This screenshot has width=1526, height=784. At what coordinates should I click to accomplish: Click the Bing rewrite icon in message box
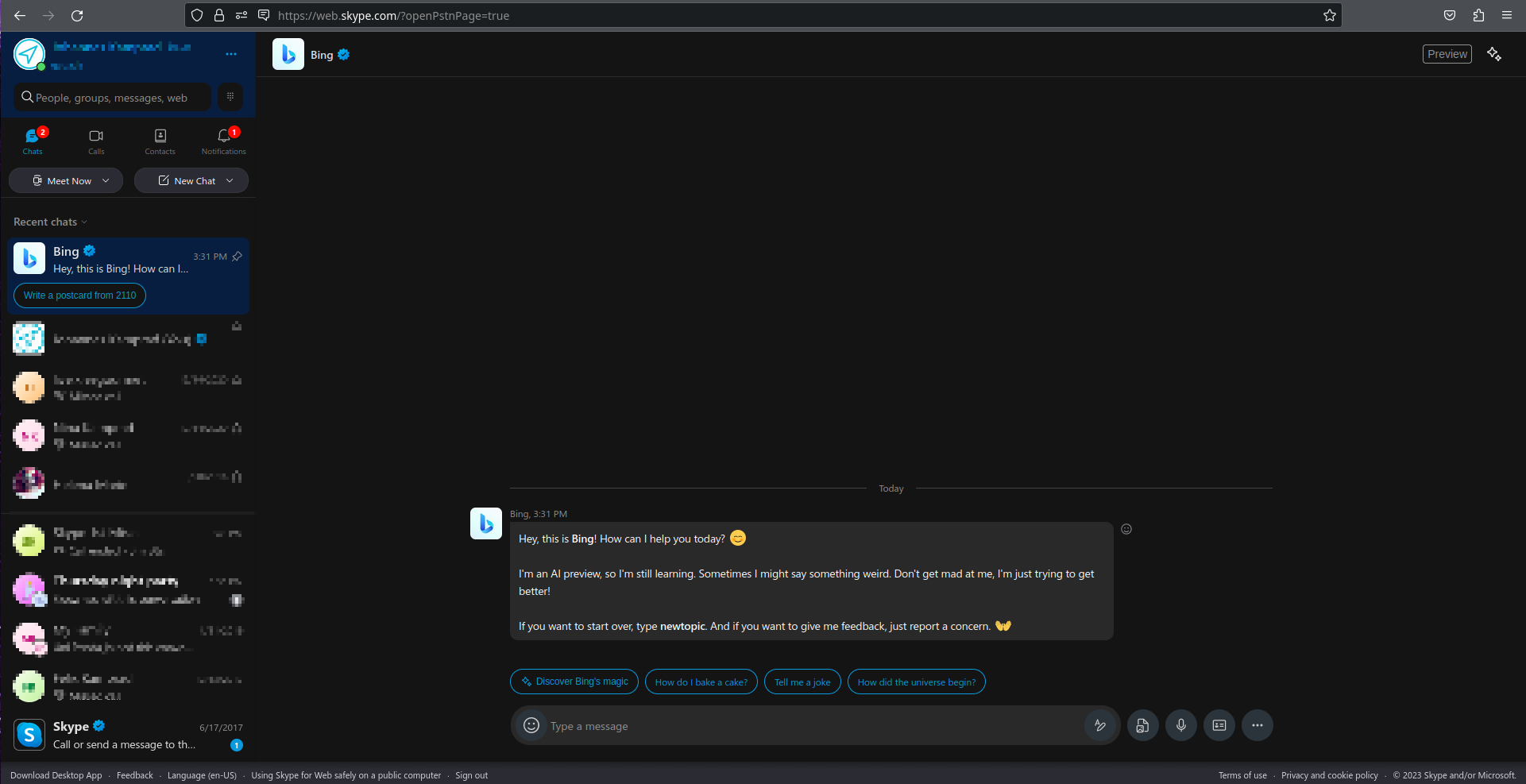click(x=1100, y=725)
